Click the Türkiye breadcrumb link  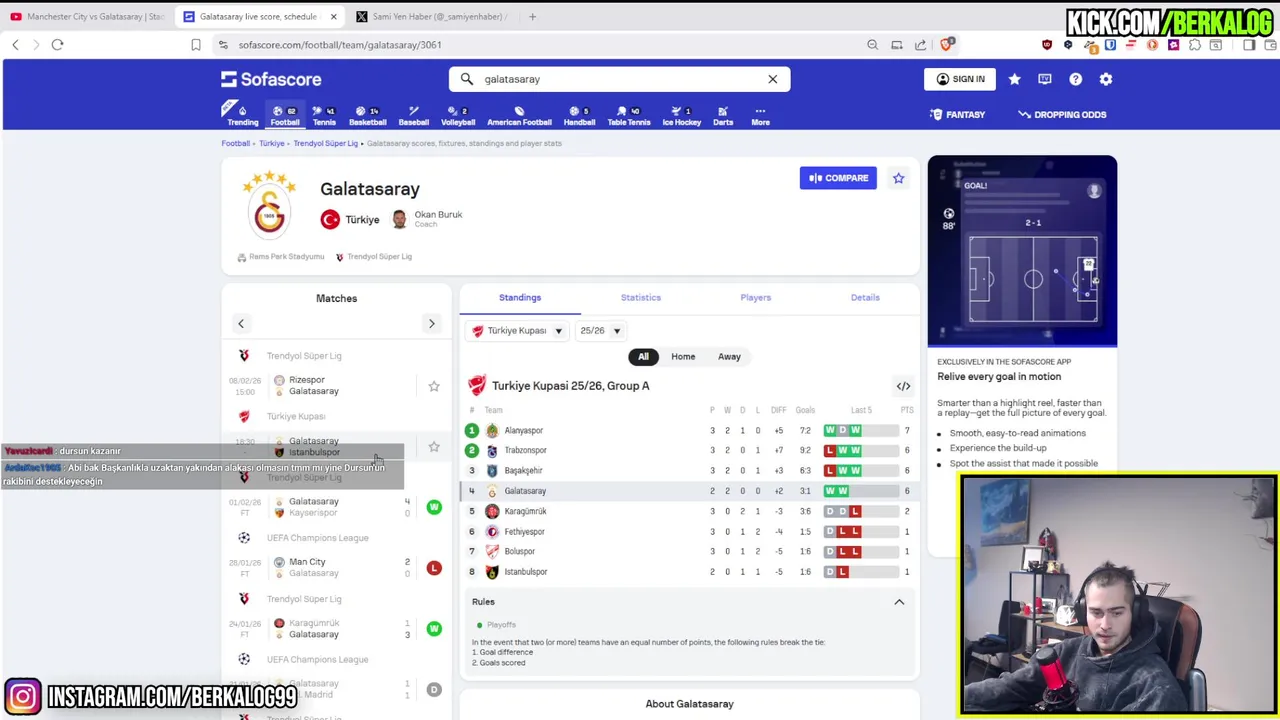pos(272,143)
